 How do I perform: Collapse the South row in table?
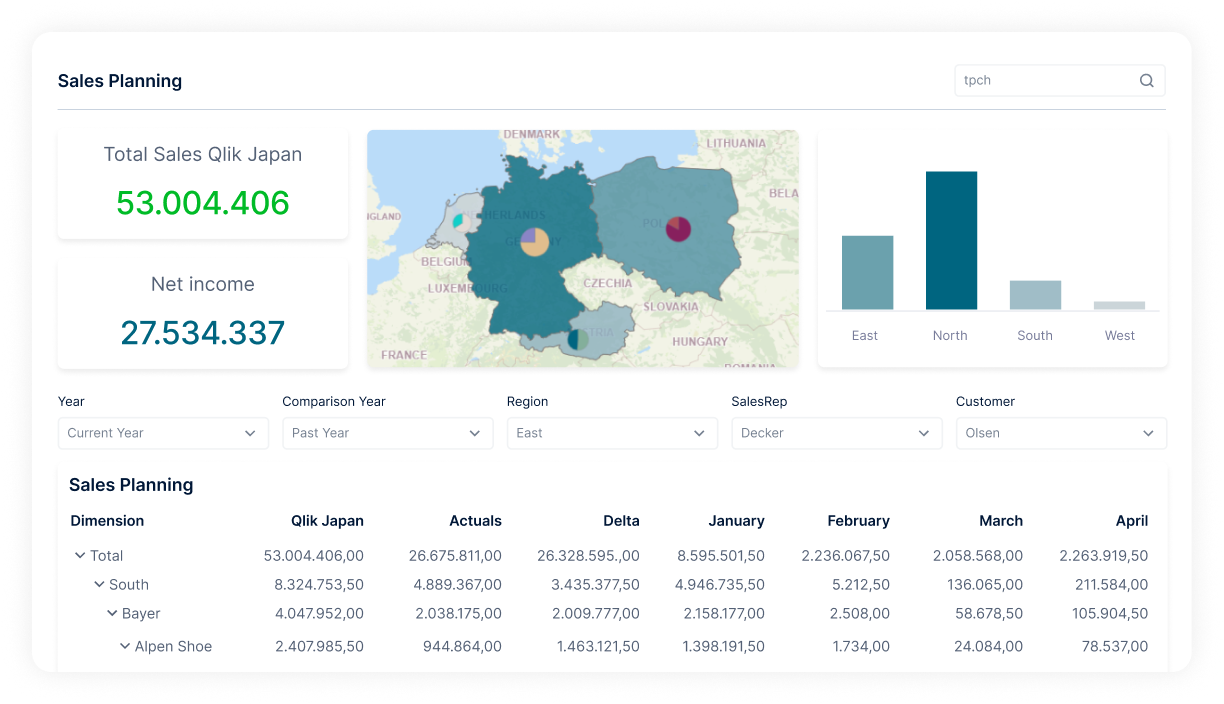click(x=99, y=585)
